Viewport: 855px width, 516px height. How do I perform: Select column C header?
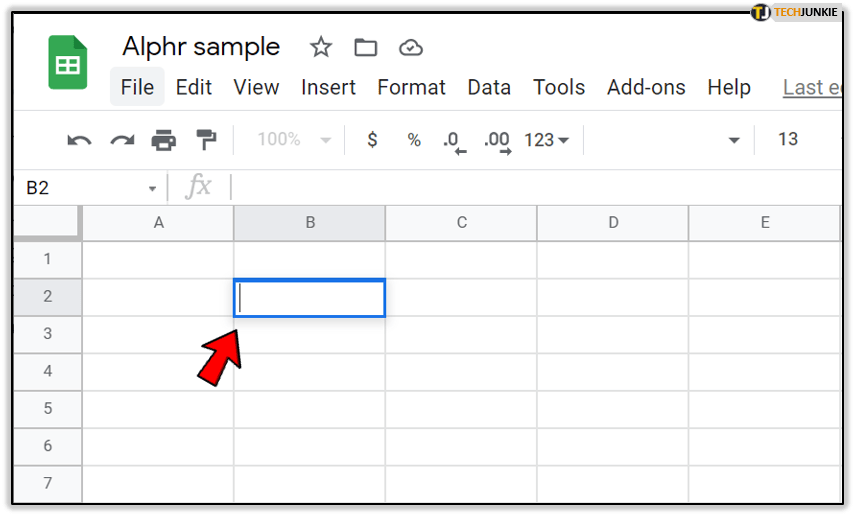coord(461,223)
